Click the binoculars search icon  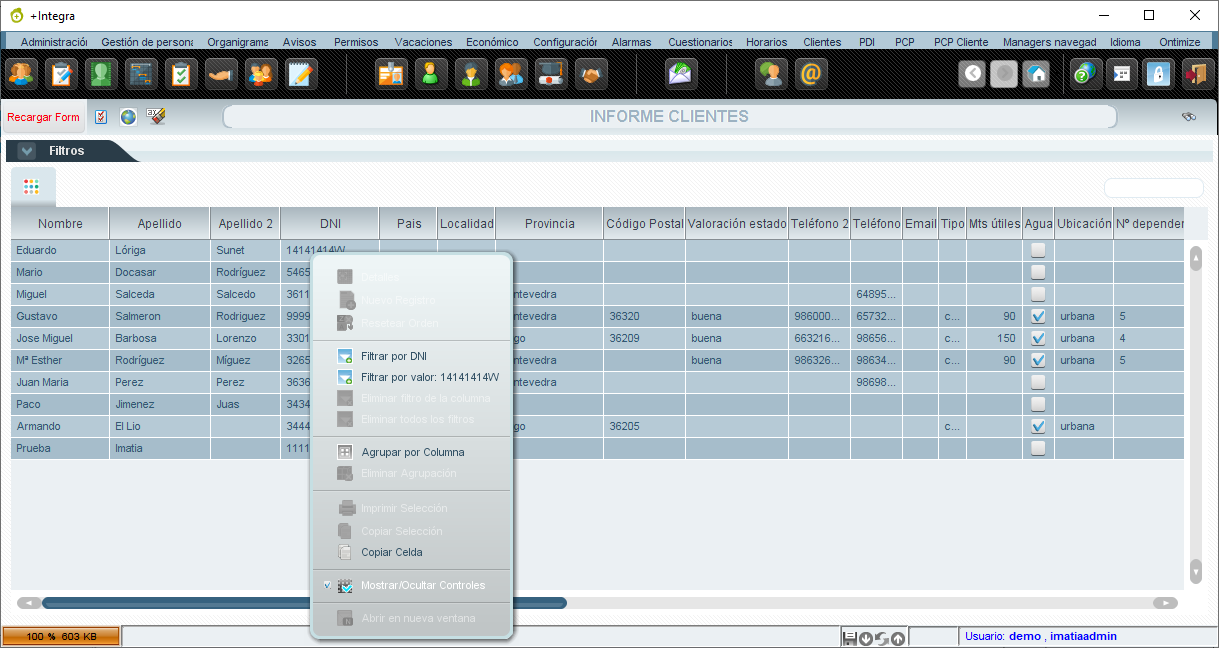click(1189, 117)
